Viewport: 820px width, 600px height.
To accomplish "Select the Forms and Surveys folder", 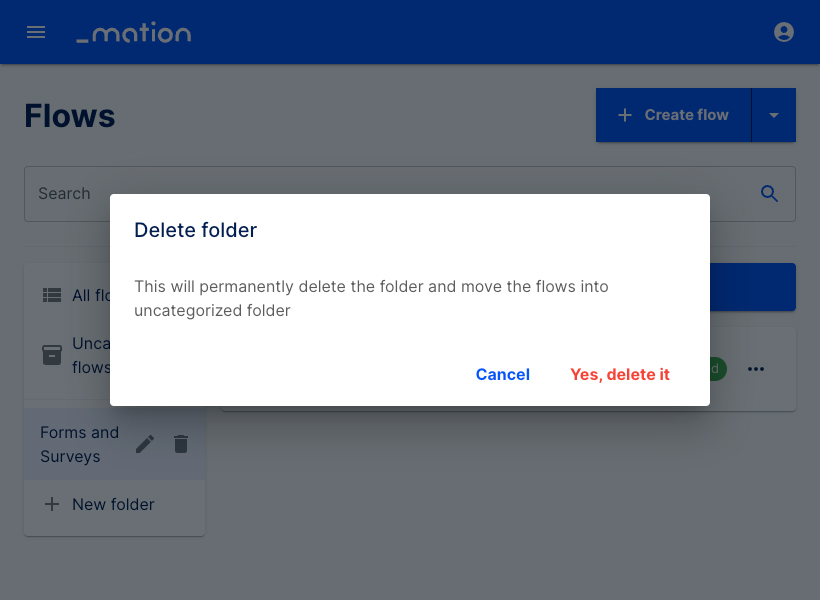I will [x=80, y=444].
